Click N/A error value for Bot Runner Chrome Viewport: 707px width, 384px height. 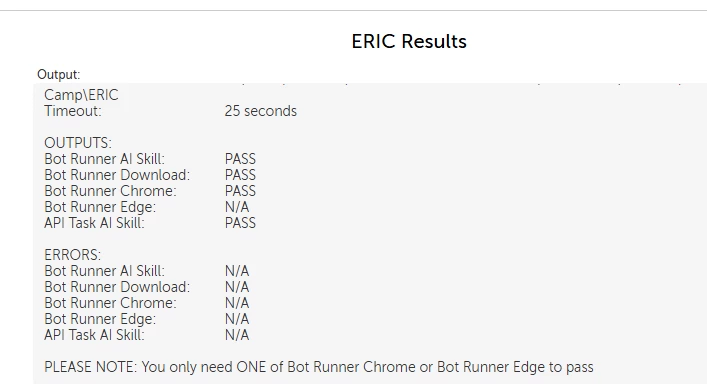click(x=237, y=303)
